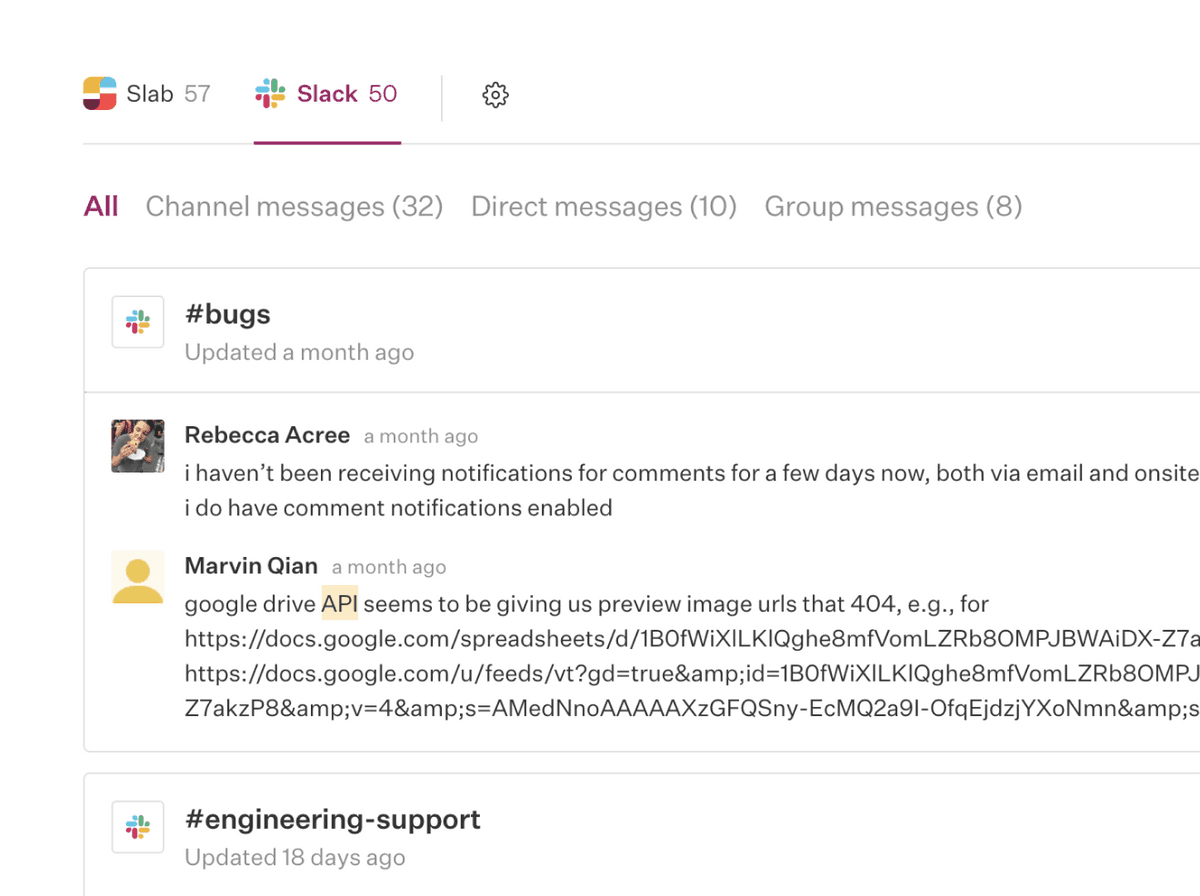Screen dimensions: 1200x896
Task: Click the Slab logo icon
Action: [100, 94]
